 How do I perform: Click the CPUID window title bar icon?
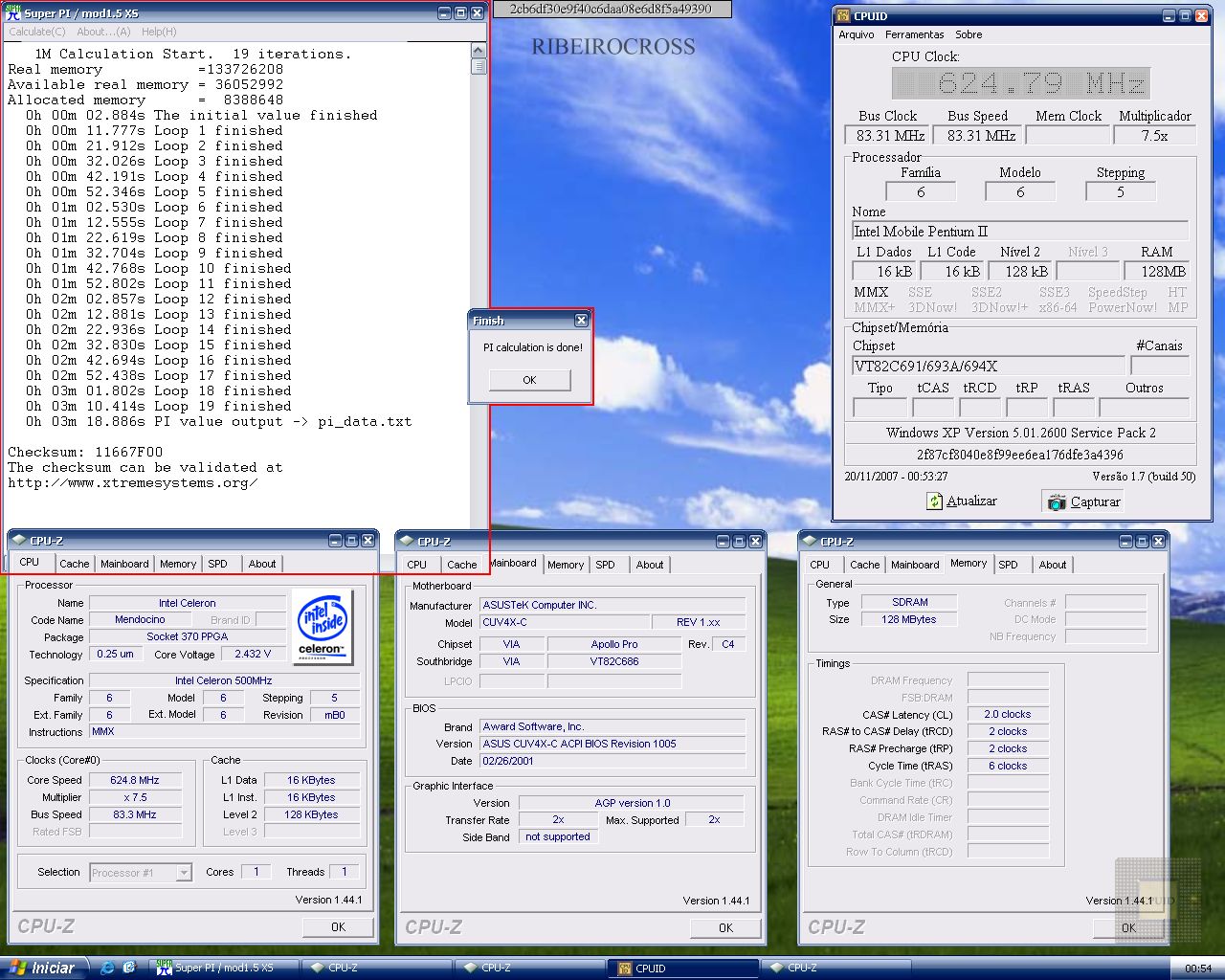click(x=842, y=15)
